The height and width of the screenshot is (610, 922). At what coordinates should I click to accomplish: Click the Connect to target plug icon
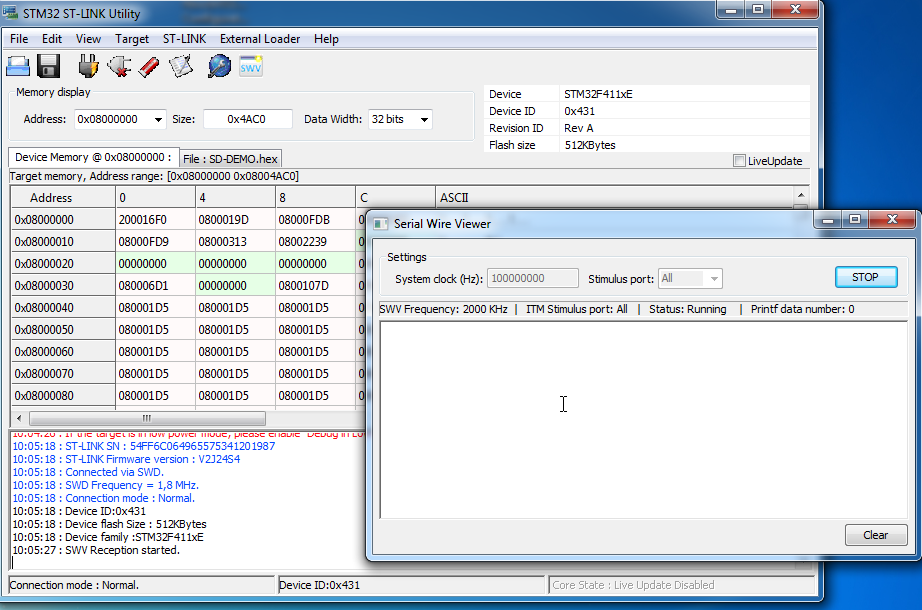[x=88, y=66]
